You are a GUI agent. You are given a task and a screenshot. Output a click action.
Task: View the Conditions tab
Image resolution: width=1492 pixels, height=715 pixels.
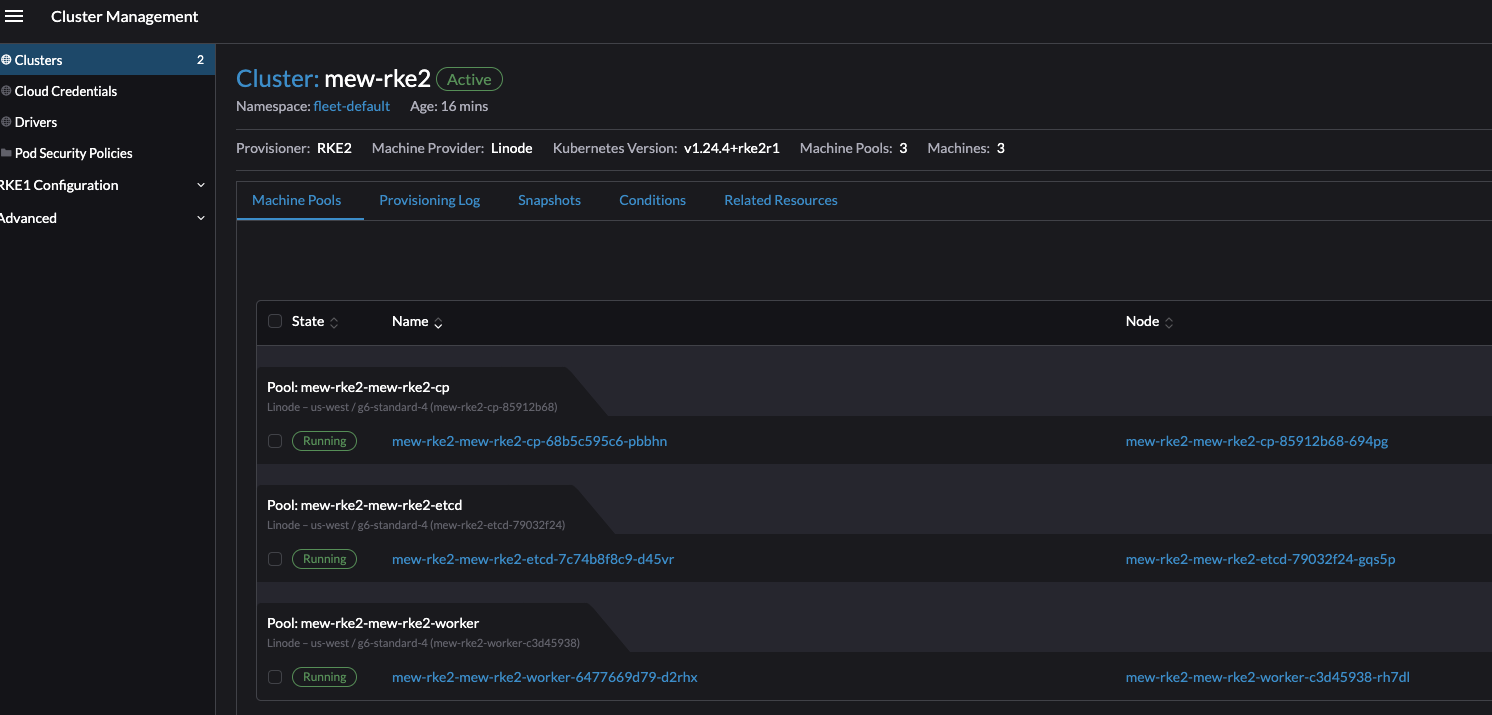[652, 200]
